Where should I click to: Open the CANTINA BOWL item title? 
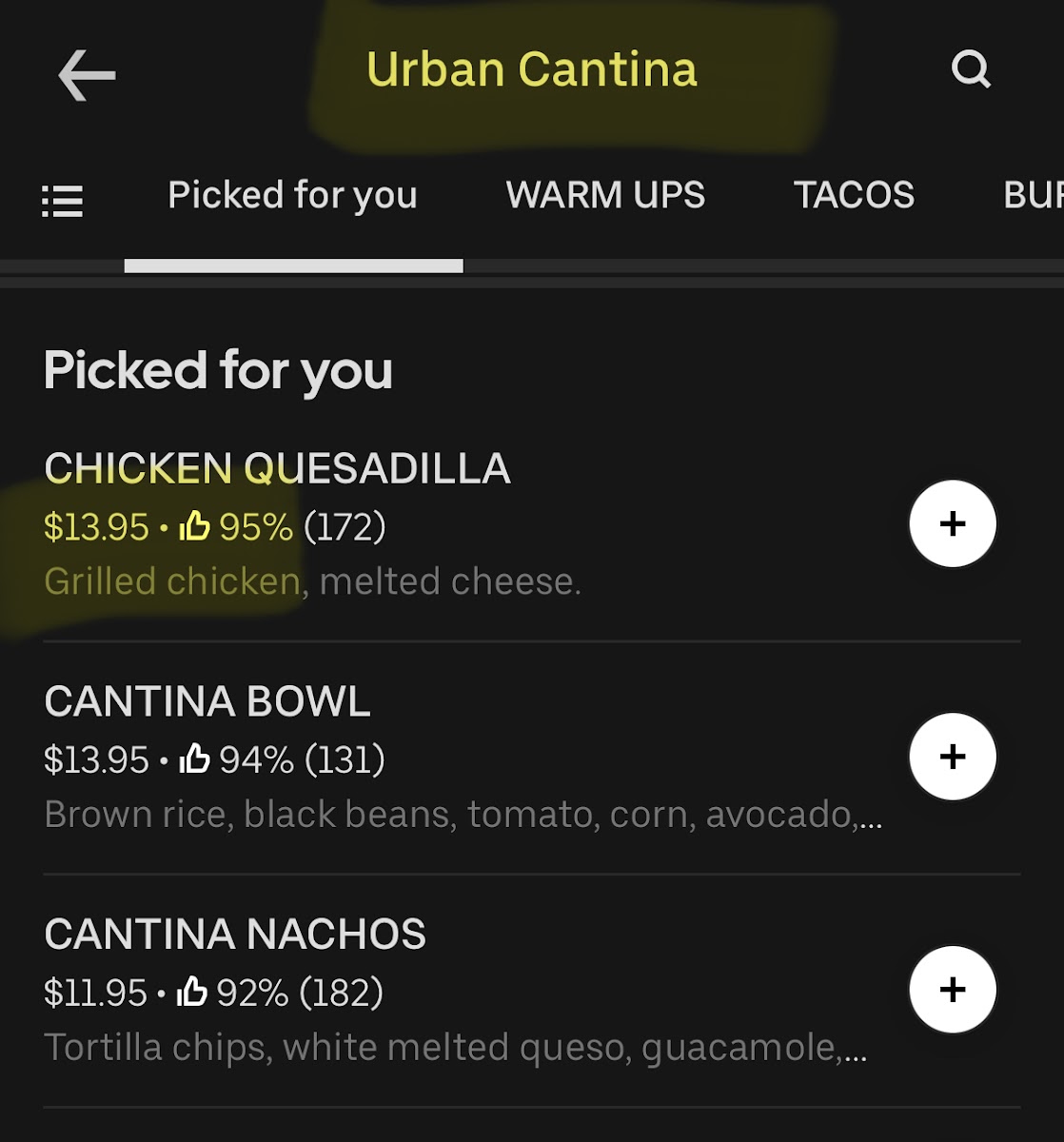click(x=207, y=702)
